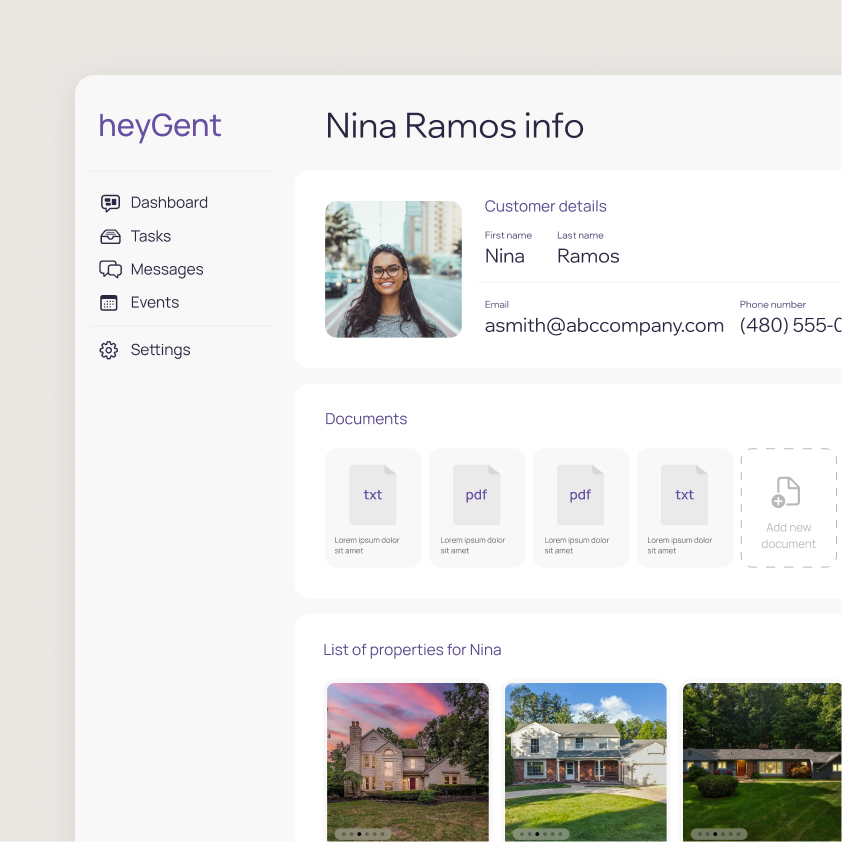Viewport: 842px width, 842px height.
Task: Click the Events calendar icon
Action: tap(110, 303)
